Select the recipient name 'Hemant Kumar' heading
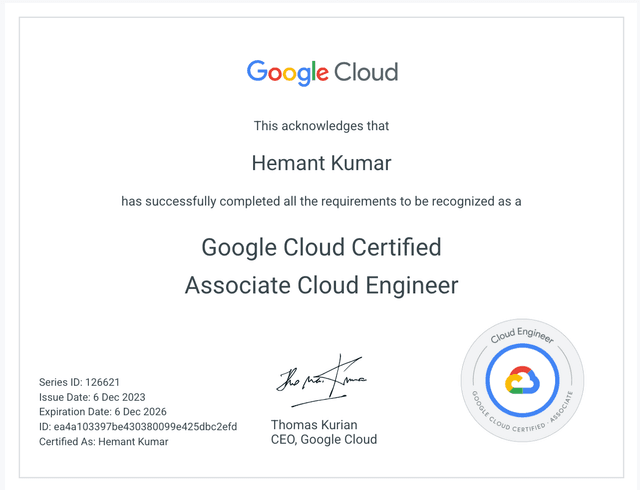The height and width of the screenshot is (490, 640). [x=321, y=163]
